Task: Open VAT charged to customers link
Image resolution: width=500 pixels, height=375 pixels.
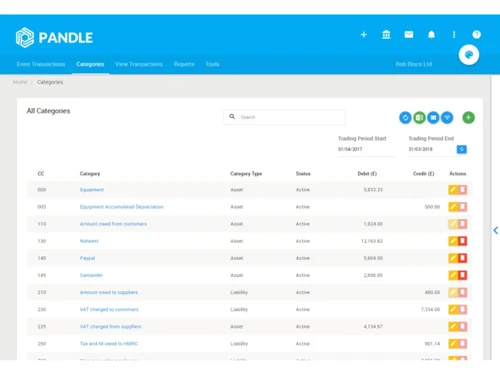Action: (x=109, y=310)
